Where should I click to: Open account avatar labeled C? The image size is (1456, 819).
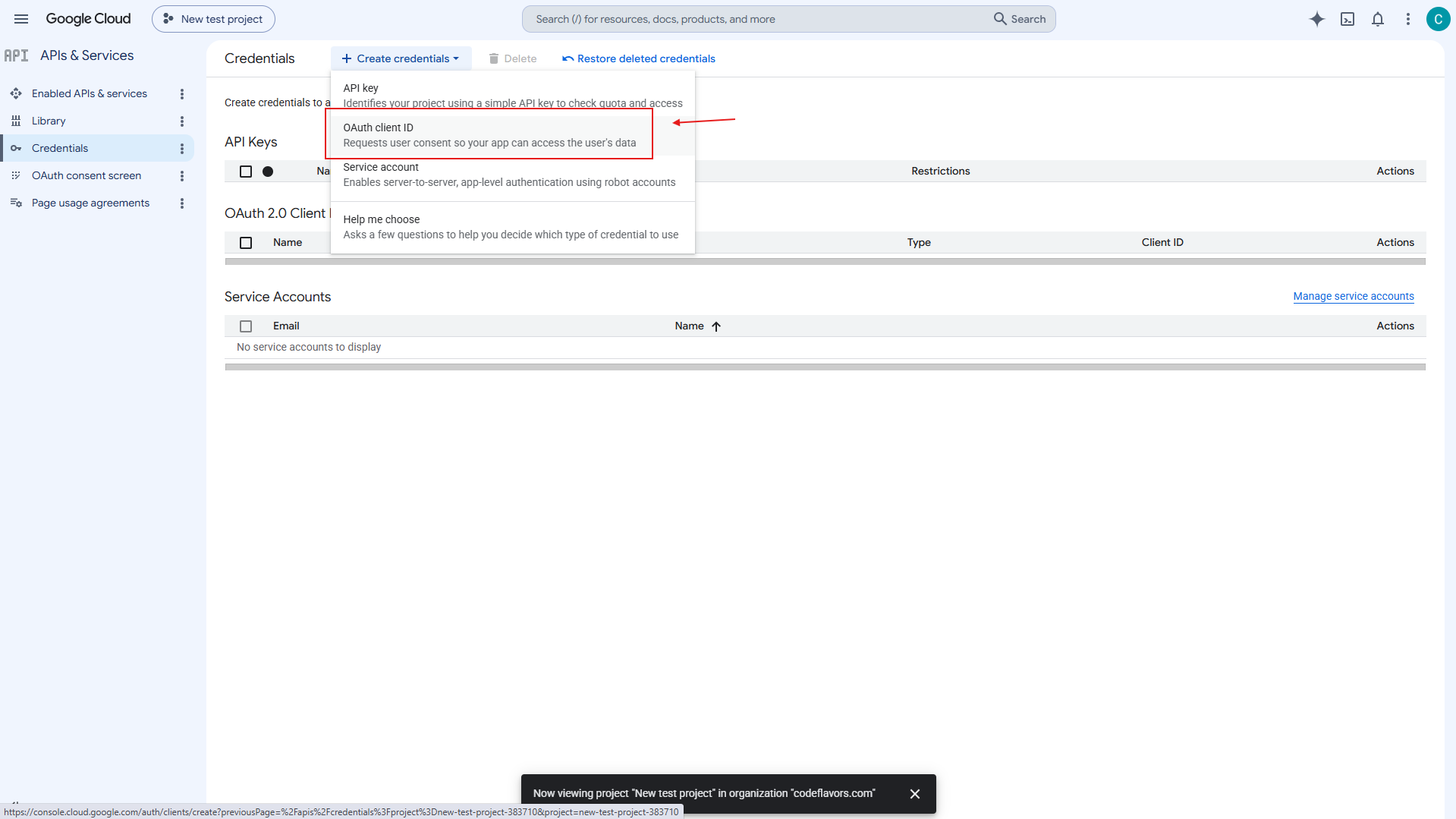1438,19
